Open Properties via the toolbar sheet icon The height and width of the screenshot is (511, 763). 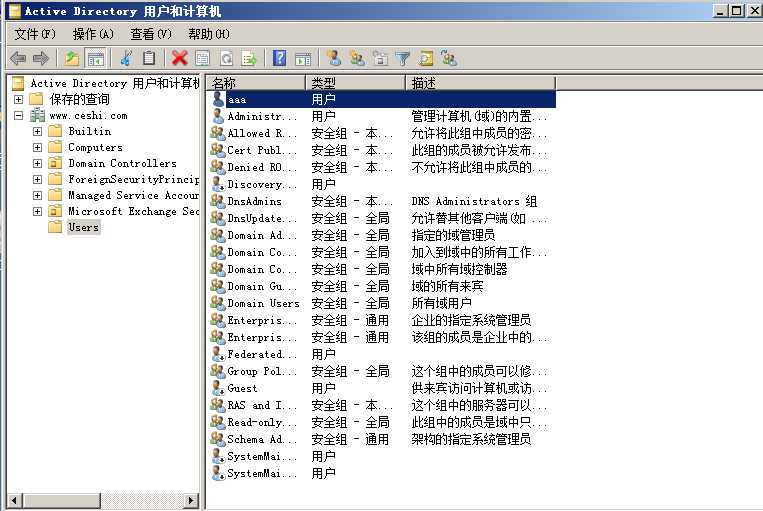(202, 59)
